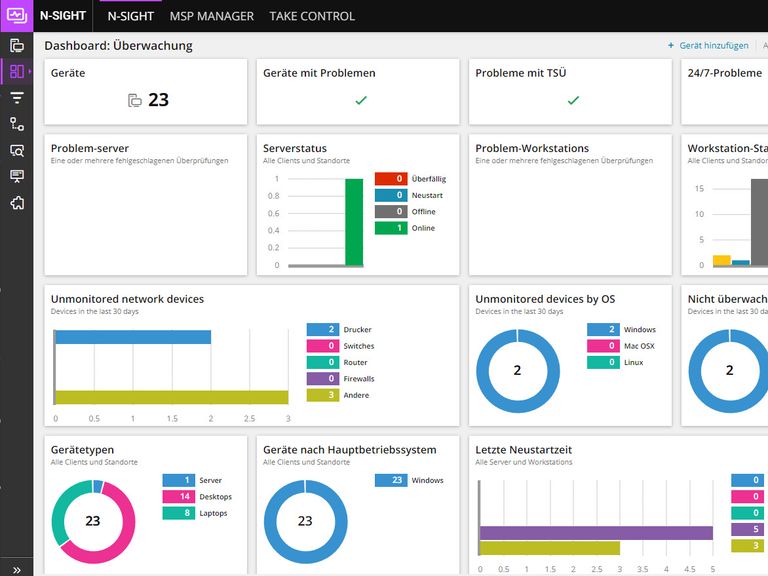
Task: Click the N-SIGHT product name label
Action: 63,16
